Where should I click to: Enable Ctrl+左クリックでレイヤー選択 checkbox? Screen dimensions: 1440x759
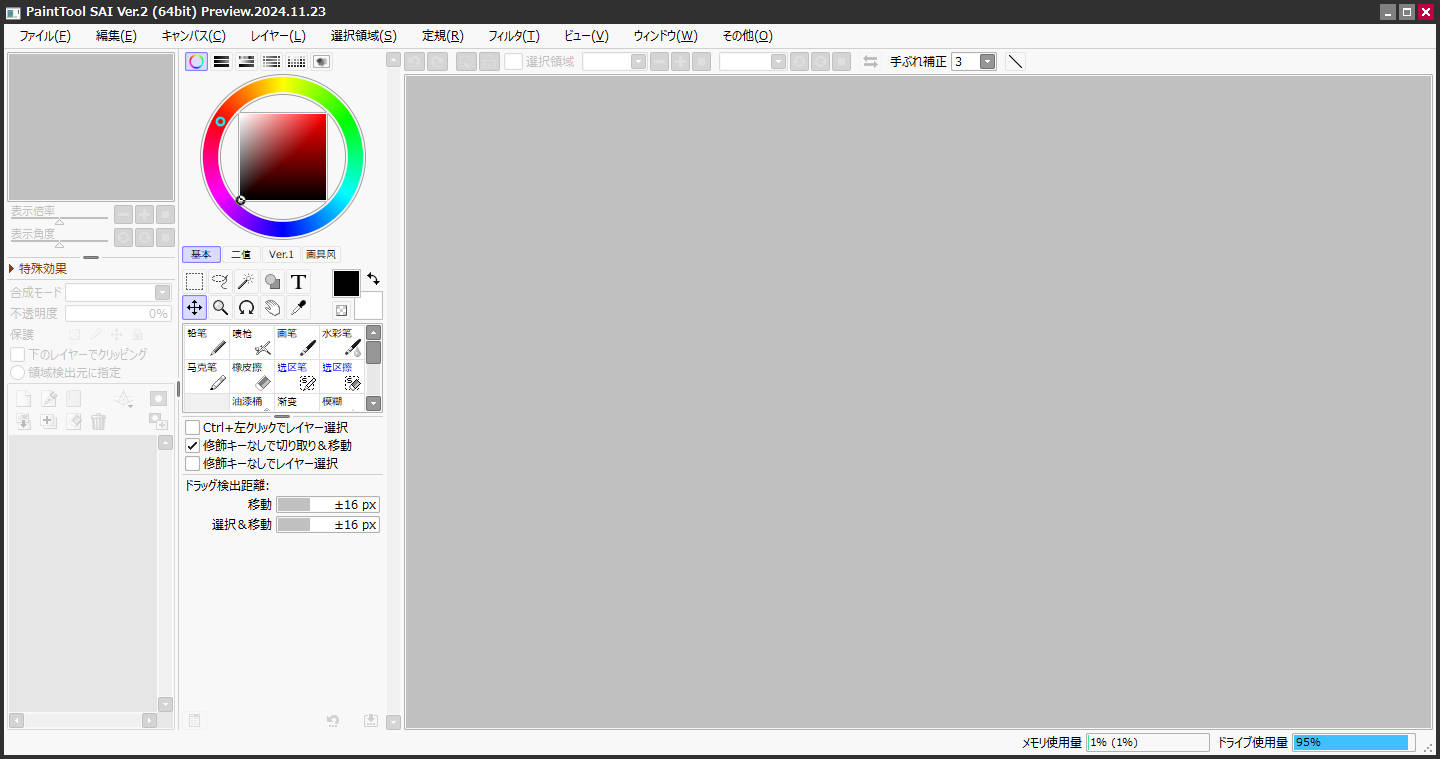(193, 428)
